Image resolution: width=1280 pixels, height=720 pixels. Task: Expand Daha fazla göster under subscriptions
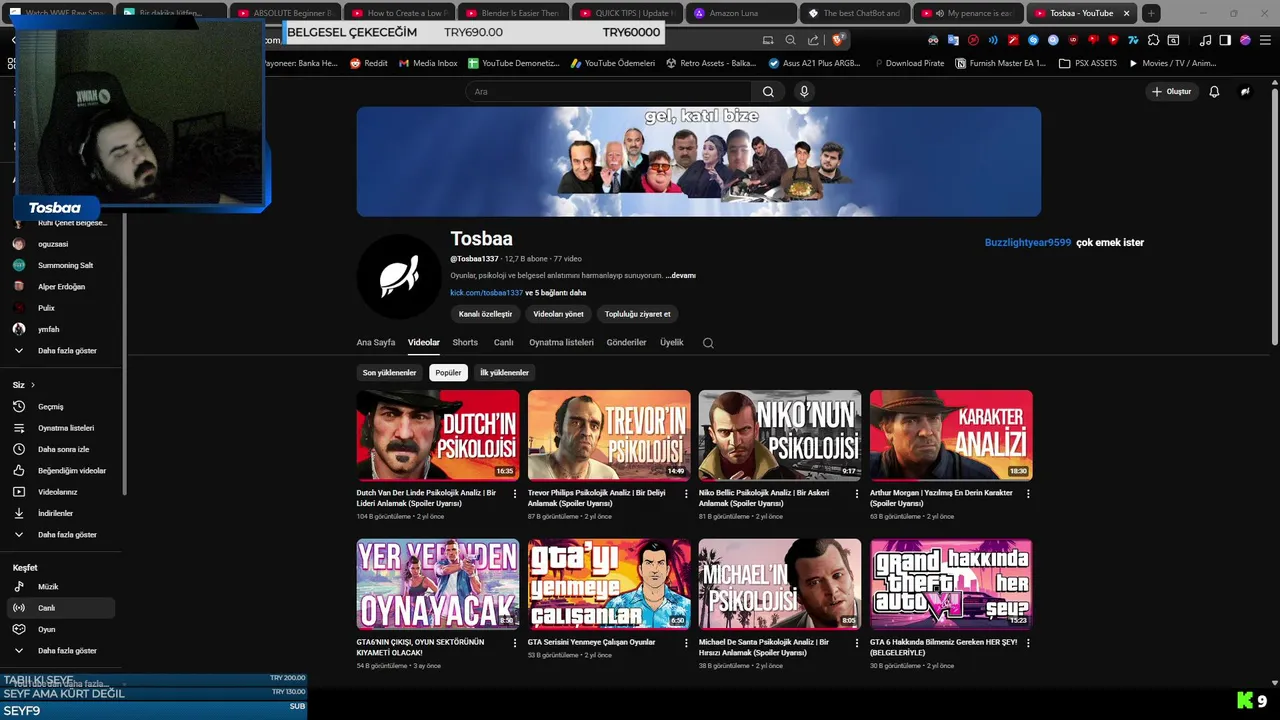click(62, 351)
